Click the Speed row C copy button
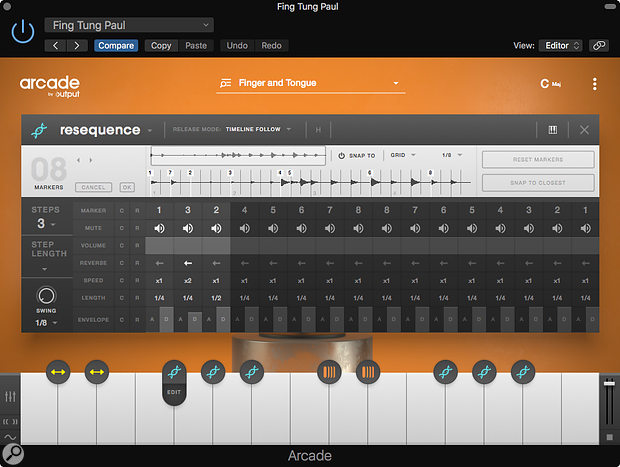 click(122, 280)
